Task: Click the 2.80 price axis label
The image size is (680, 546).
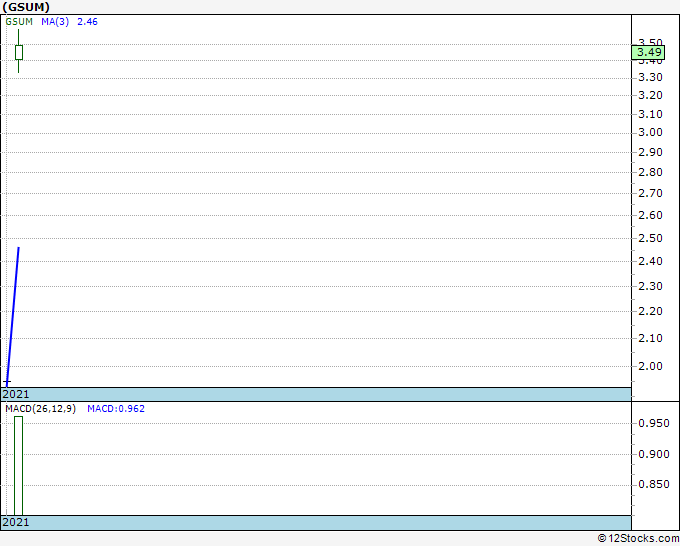Action: (651, 173)
